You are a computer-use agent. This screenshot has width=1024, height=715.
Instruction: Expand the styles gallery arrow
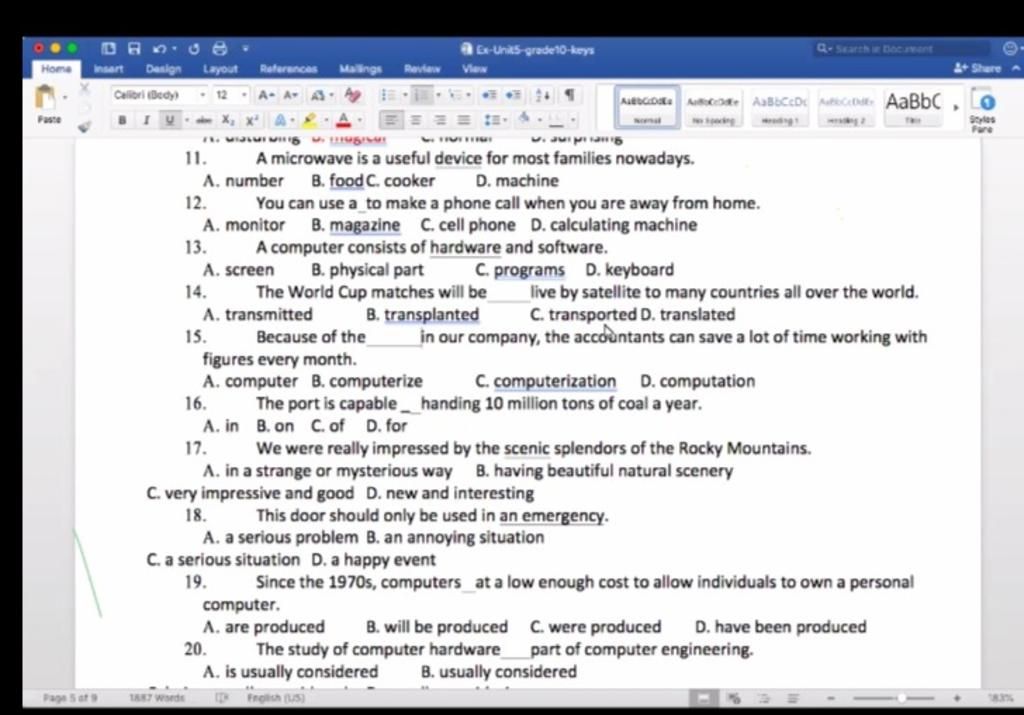[956, 106]
